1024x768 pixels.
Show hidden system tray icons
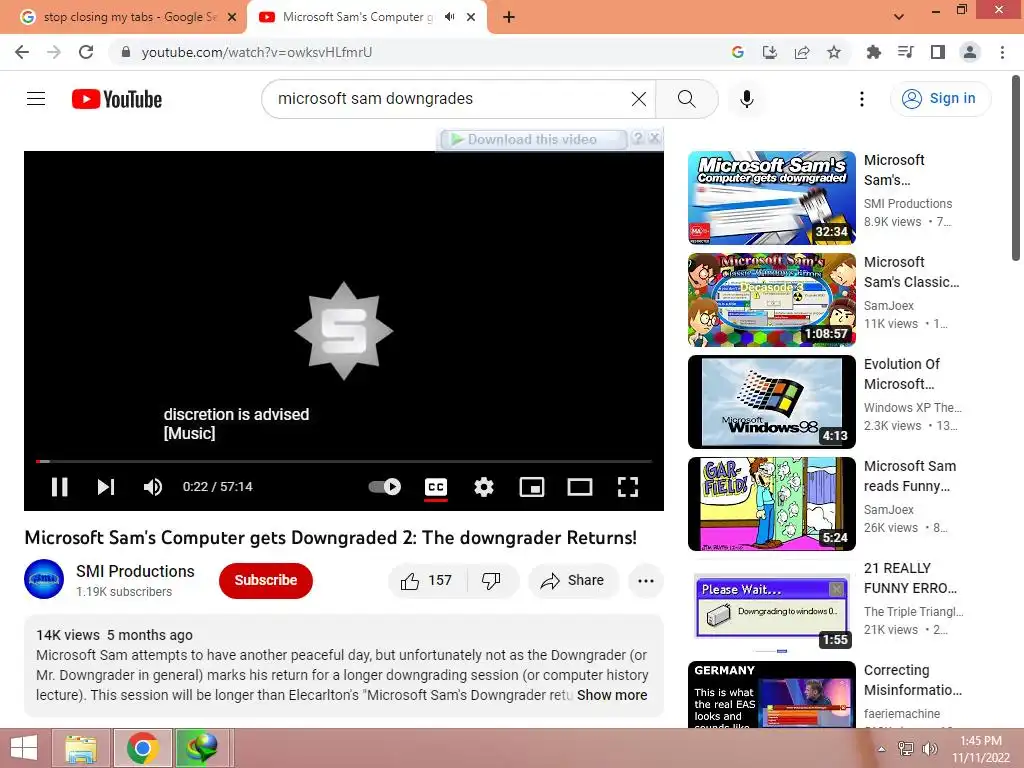tap(882, 749)
